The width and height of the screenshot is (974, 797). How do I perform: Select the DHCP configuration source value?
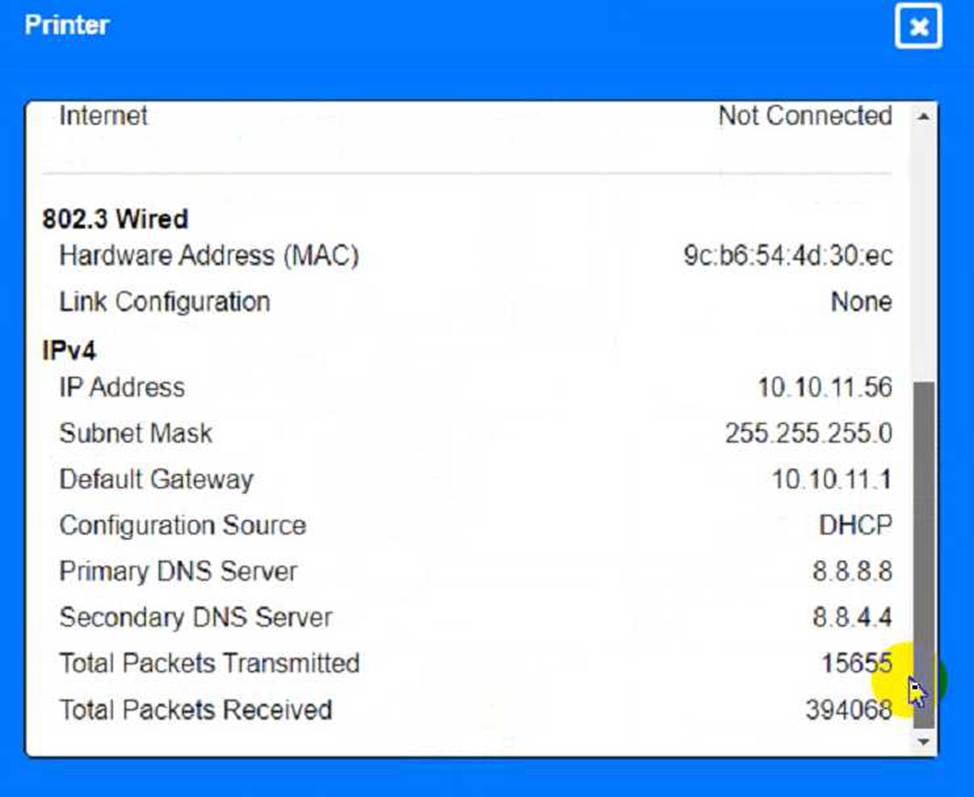click(x=855, y=526)
